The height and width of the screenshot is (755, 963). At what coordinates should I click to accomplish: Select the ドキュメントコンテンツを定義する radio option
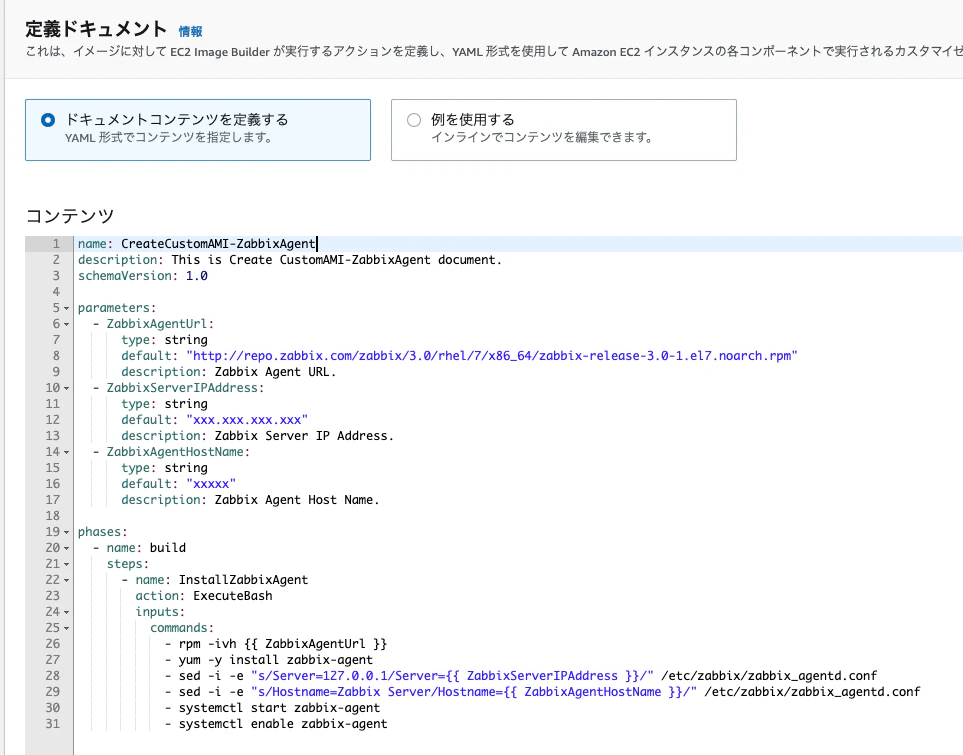point(48,120)
